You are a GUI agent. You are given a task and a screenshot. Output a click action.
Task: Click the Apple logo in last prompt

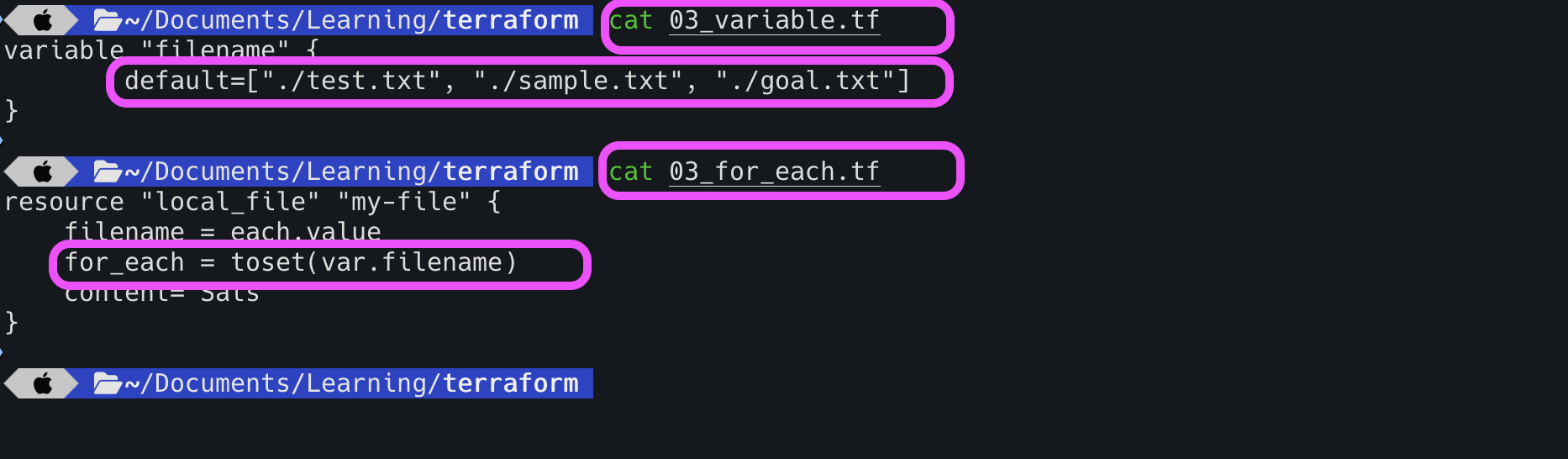[43, 383]
